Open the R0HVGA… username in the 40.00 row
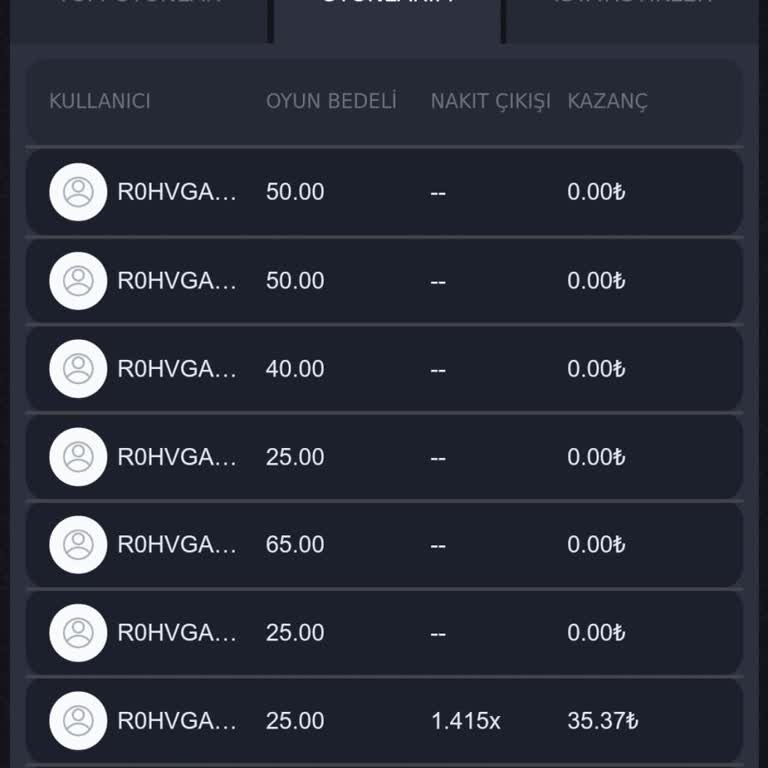768x768 pixels. [177, 369]
